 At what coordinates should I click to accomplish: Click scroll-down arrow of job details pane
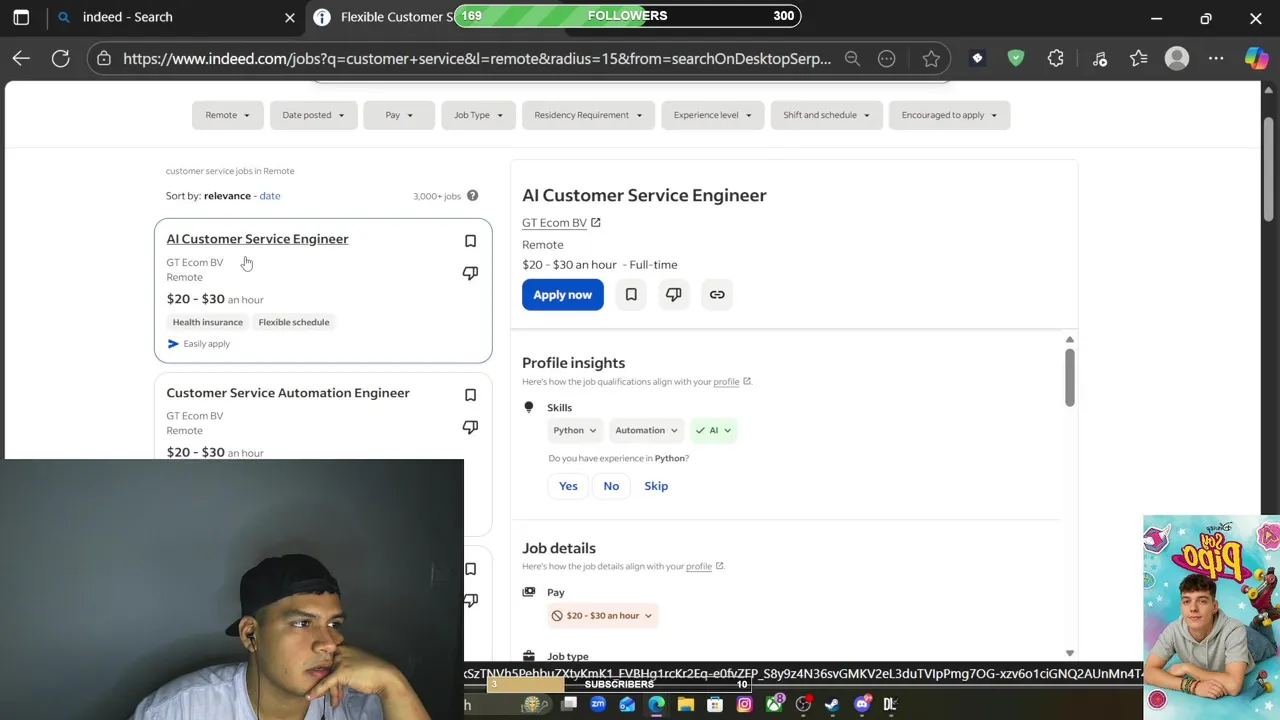[x=1069, y=653]
